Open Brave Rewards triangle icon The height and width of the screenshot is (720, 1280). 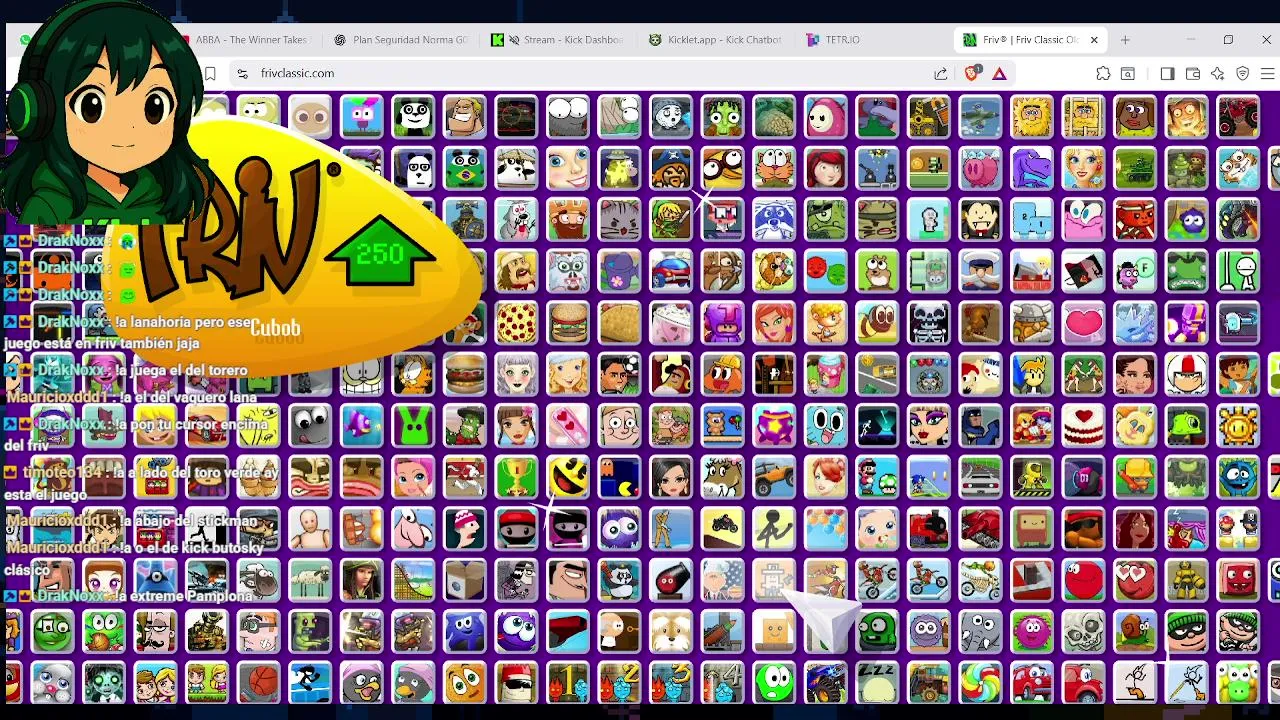point(999,73)
